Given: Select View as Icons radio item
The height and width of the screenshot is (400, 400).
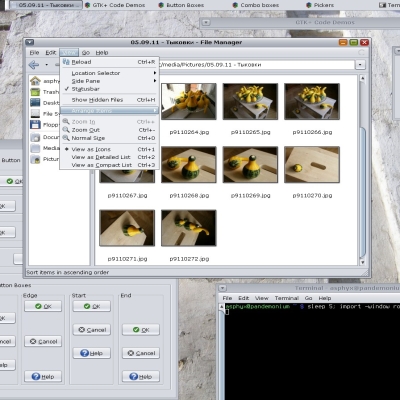Looking at the screenshot, I should point(109,149).
